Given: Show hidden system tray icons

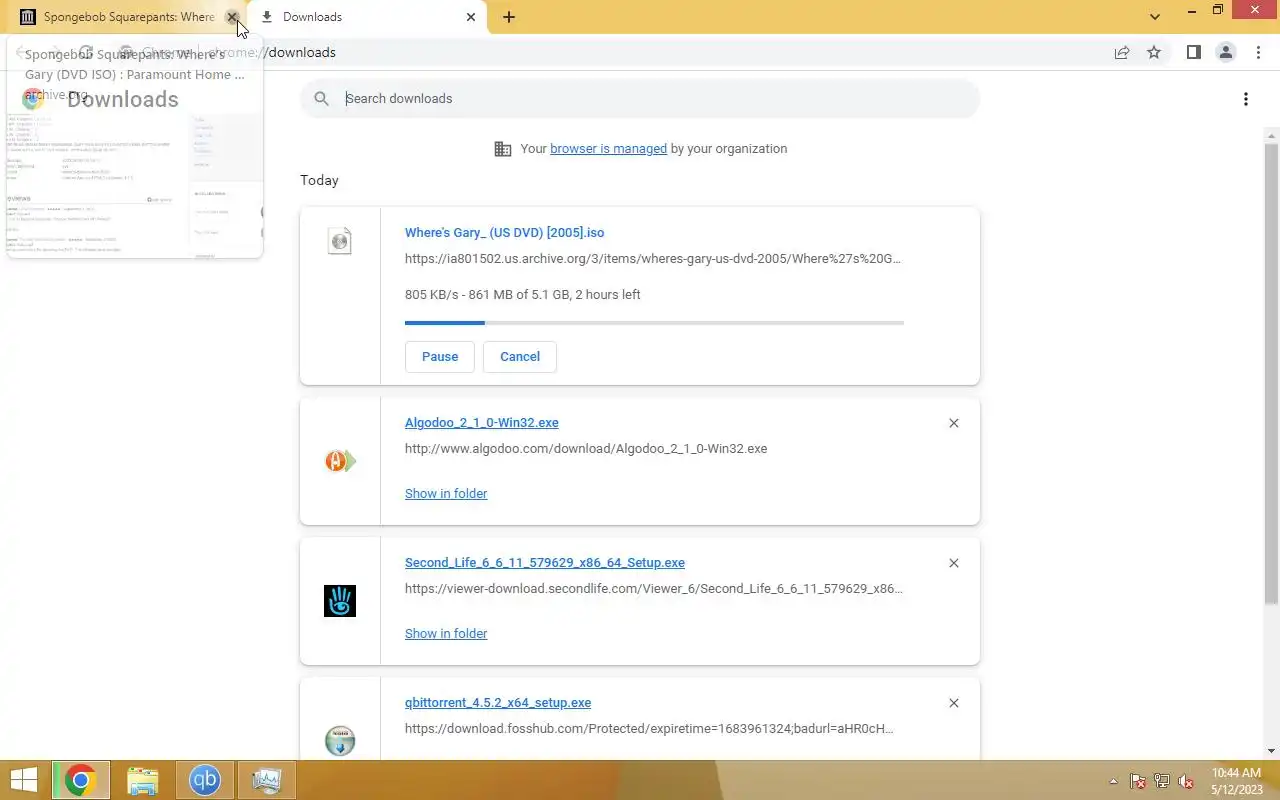Looking at the screenshot, I should (1113, 781).
